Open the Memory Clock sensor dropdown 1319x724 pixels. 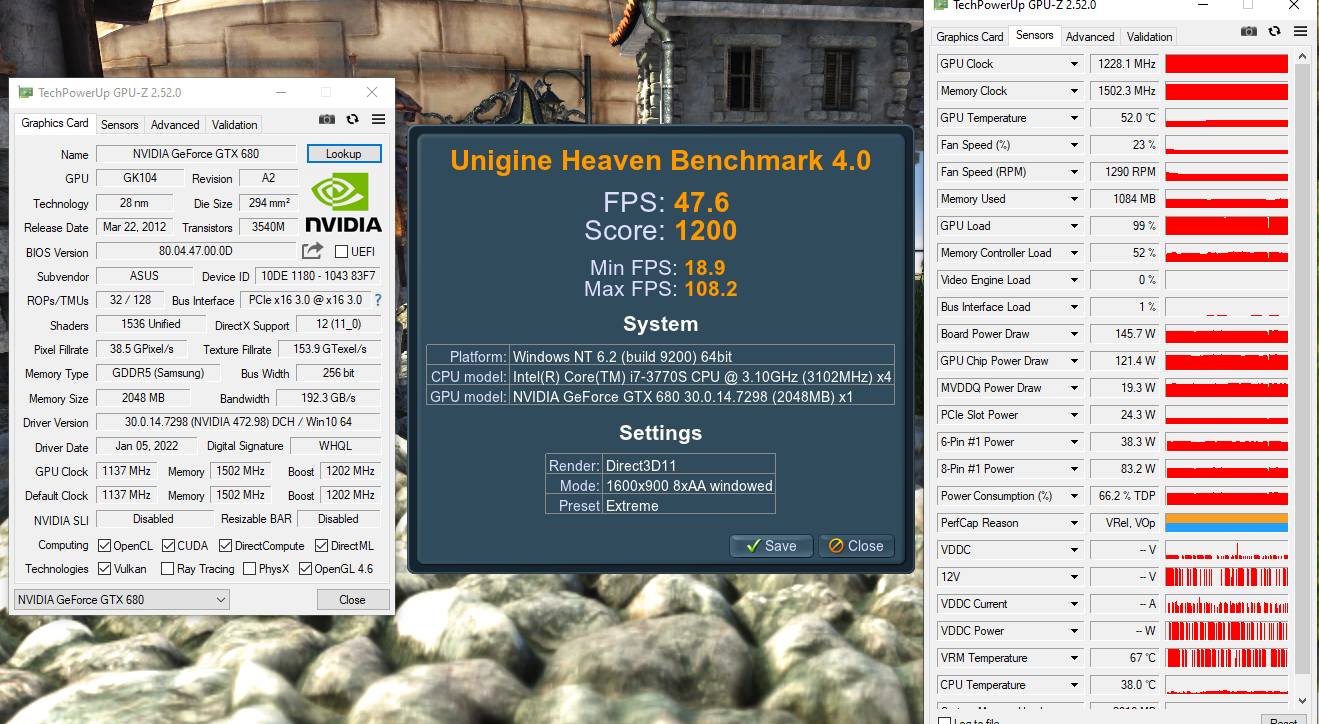coord(1075,91)
